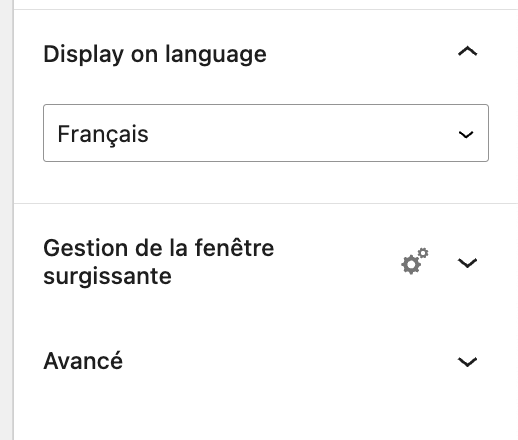
Task: Select the Display on language panel title
Action: (x=155, y=54)
